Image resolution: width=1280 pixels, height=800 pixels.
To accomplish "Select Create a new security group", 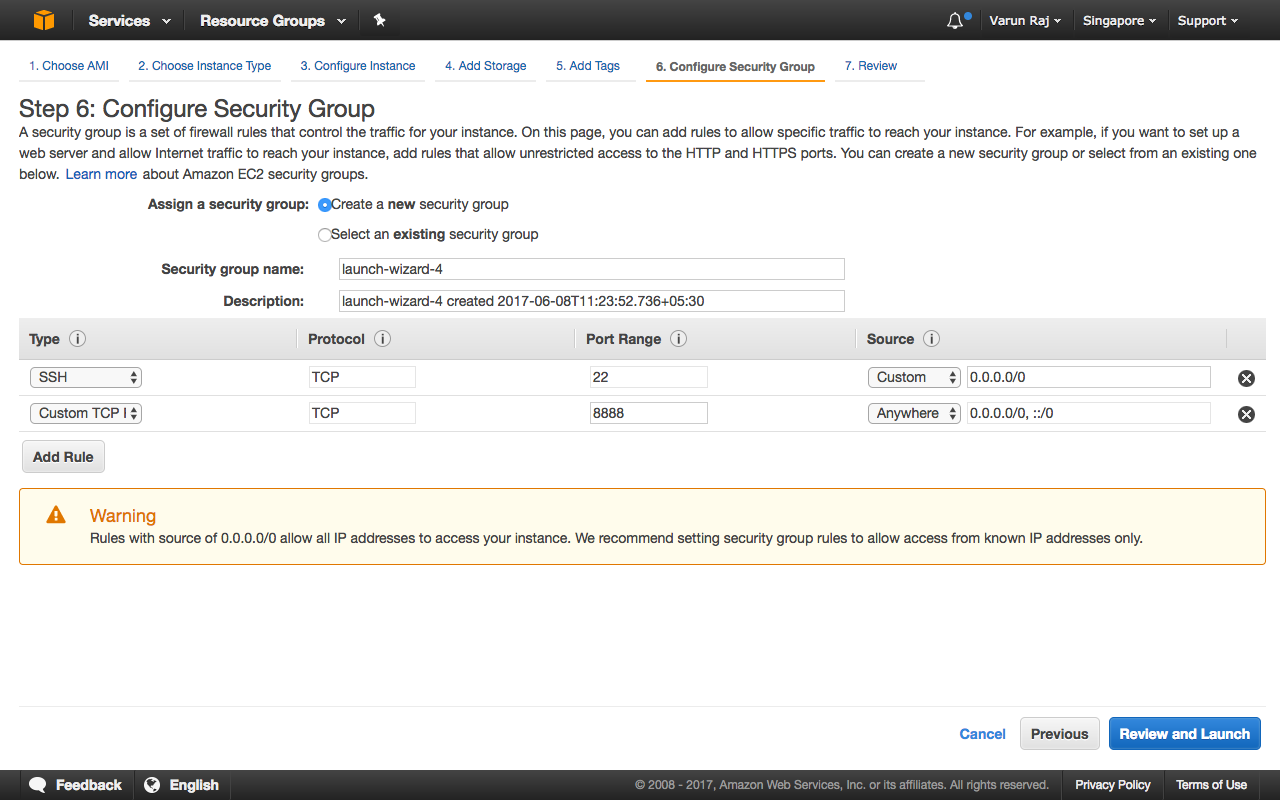I will (x=324, y=205).
